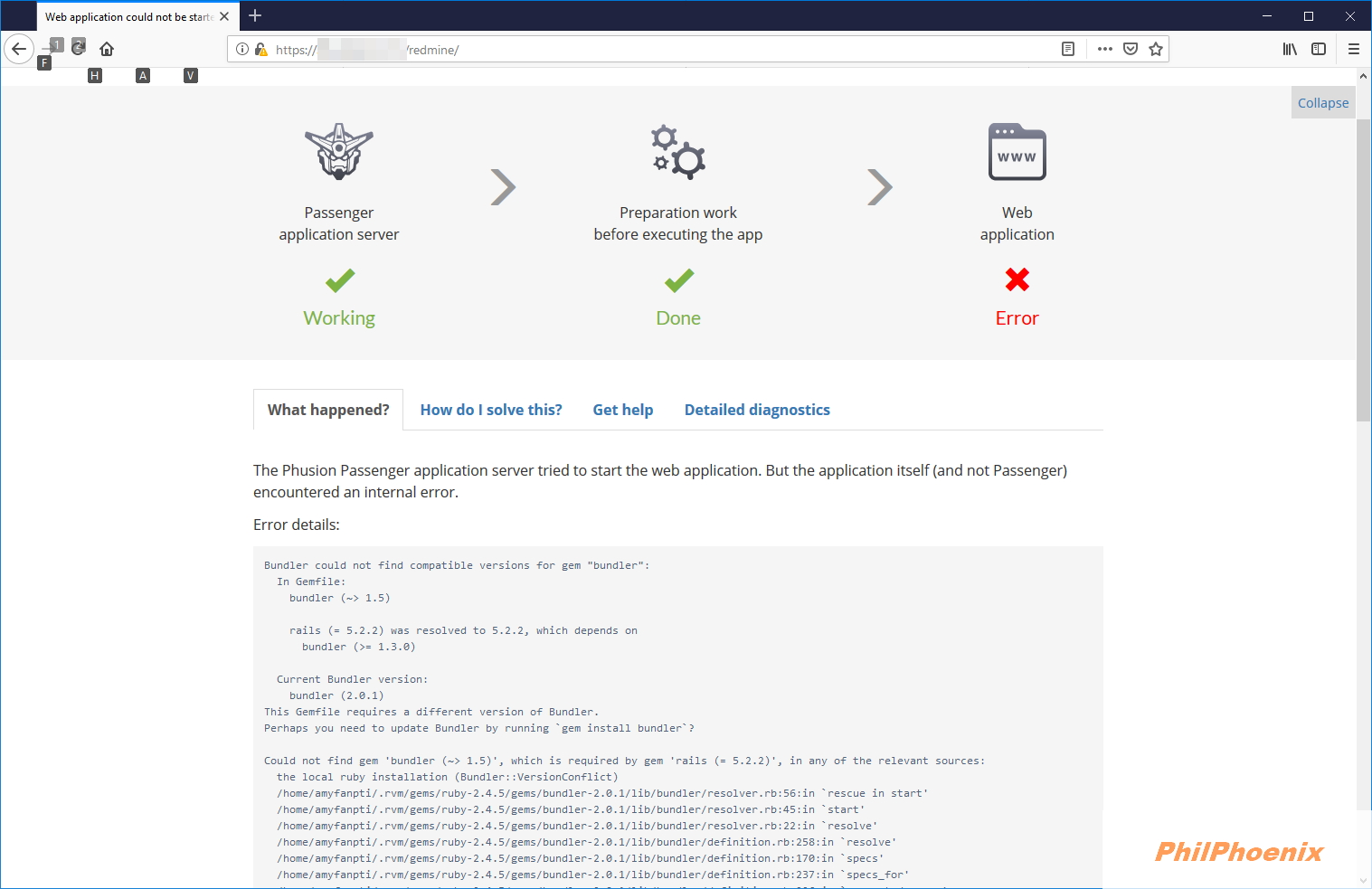Click the line 'bundler (~> 1.5)'
This screenshot has height=889, width=1372.
[x=340, y=598]
